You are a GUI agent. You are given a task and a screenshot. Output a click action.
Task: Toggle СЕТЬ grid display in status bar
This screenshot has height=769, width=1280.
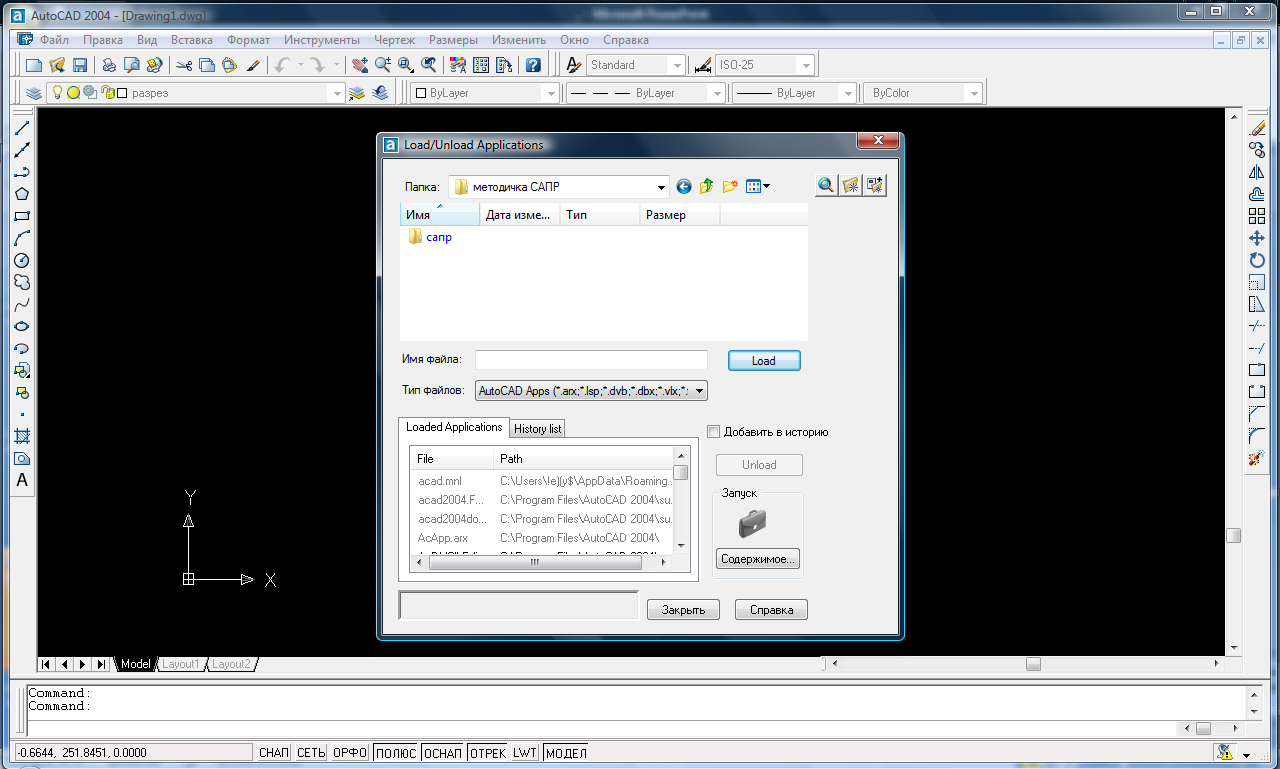311,753
